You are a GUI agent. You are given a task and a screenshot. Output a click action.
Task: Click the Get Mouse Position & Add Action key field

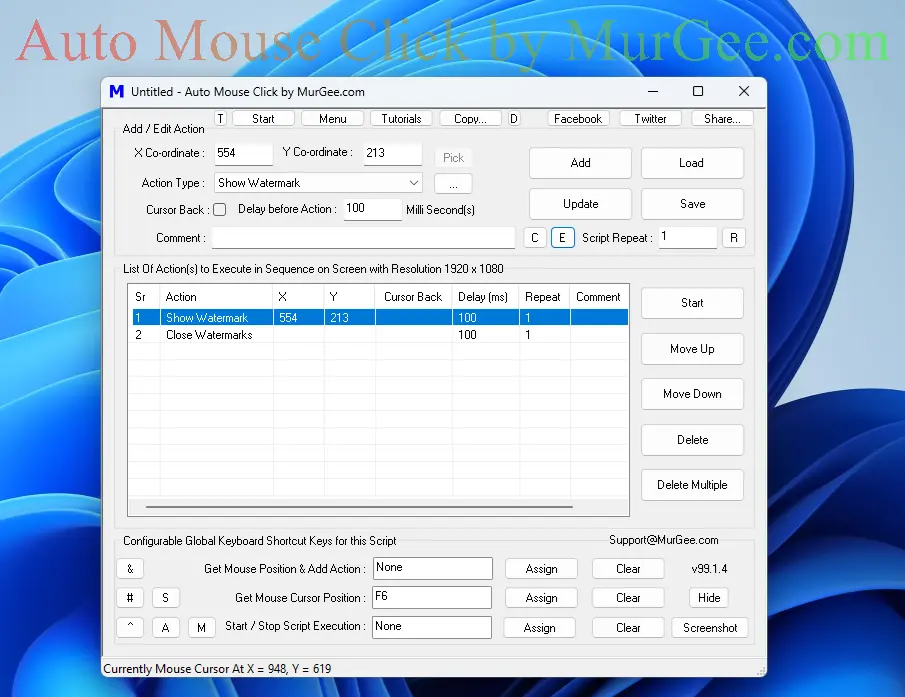pos(432,568)
